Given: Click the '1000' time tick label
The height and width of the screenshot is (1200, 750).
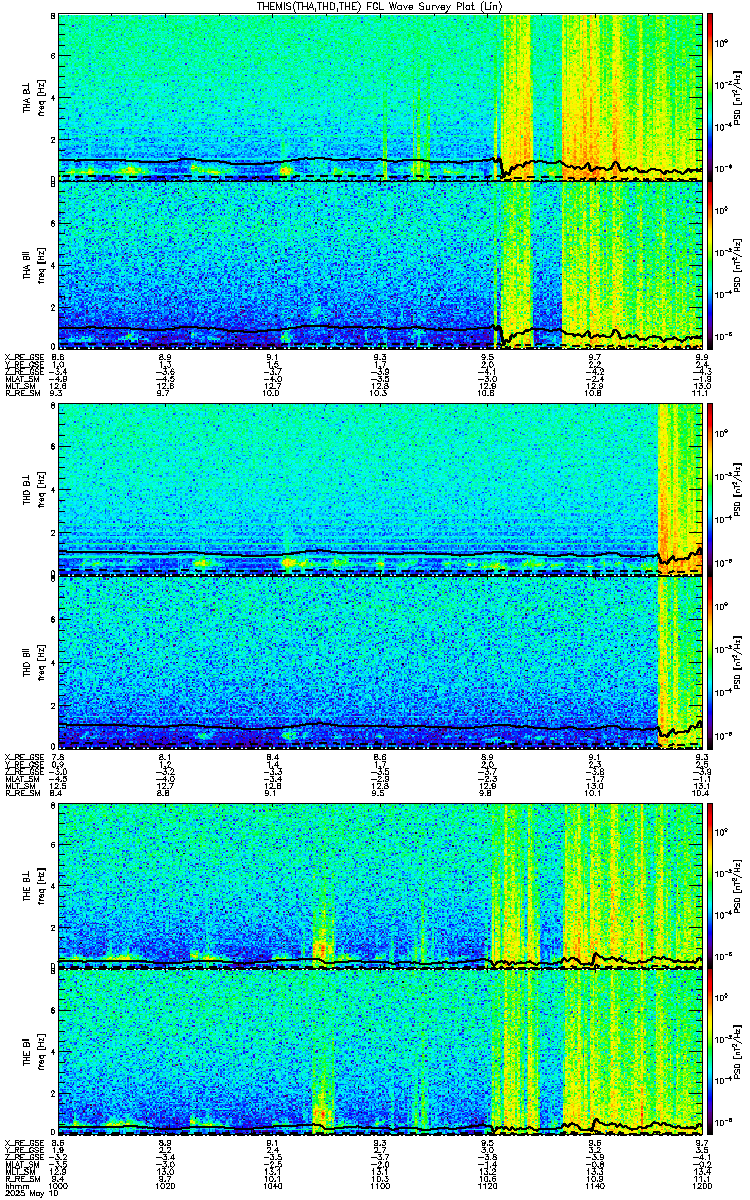Looking at the screenshot, I should click(x=58, y=1186).
